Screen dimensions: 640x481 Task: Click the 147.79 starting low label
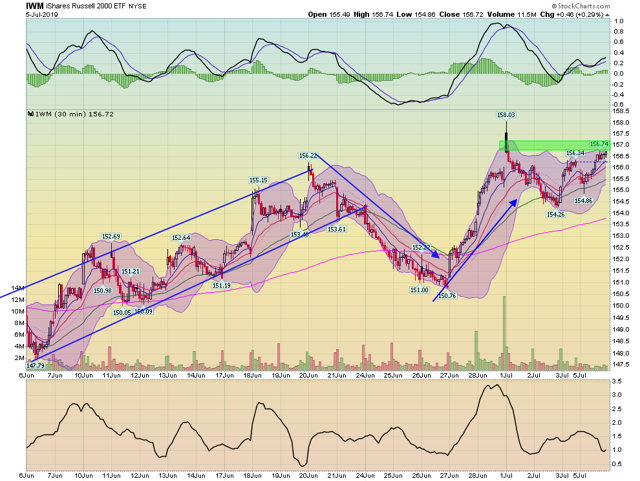tap(36, 365)
